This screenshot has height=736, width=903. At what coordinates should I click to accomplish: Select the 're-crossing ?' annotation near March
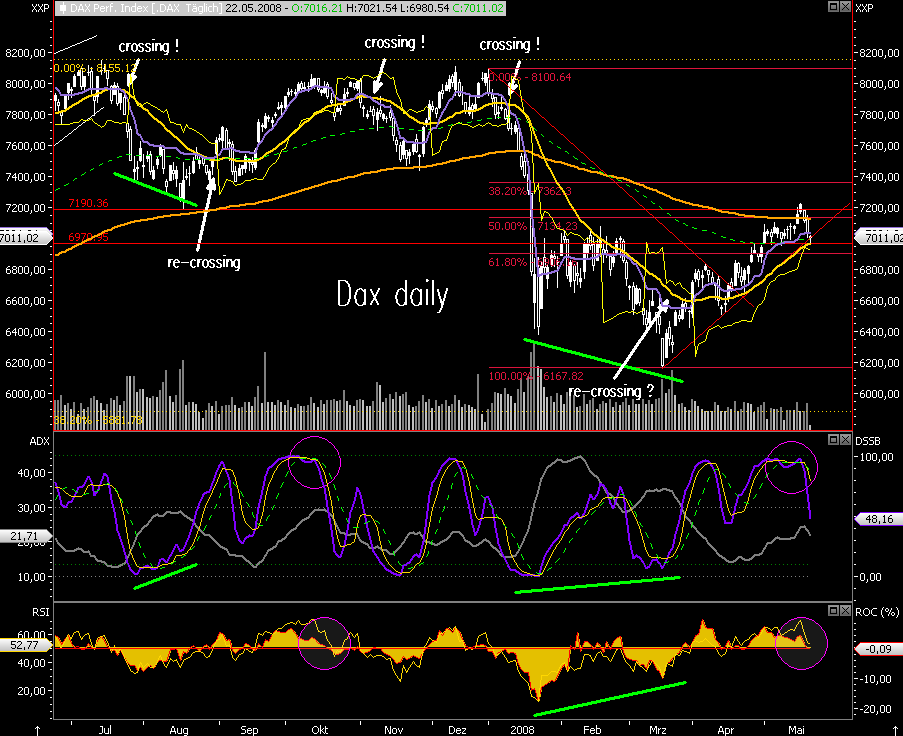[611, 392]
